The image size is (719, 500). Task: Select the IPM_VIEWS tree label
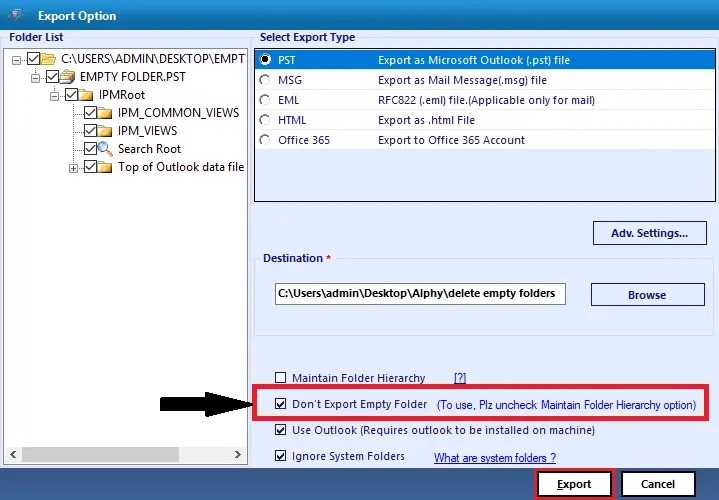pos(147,131)
